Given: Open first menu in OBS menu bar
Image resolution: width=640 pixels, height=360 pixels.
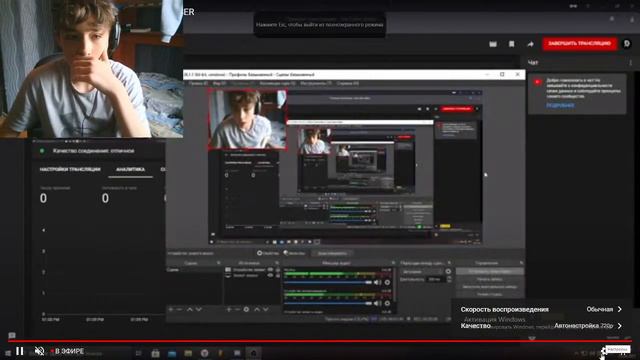Looking at the screenshot, I should tap(198, 83).
